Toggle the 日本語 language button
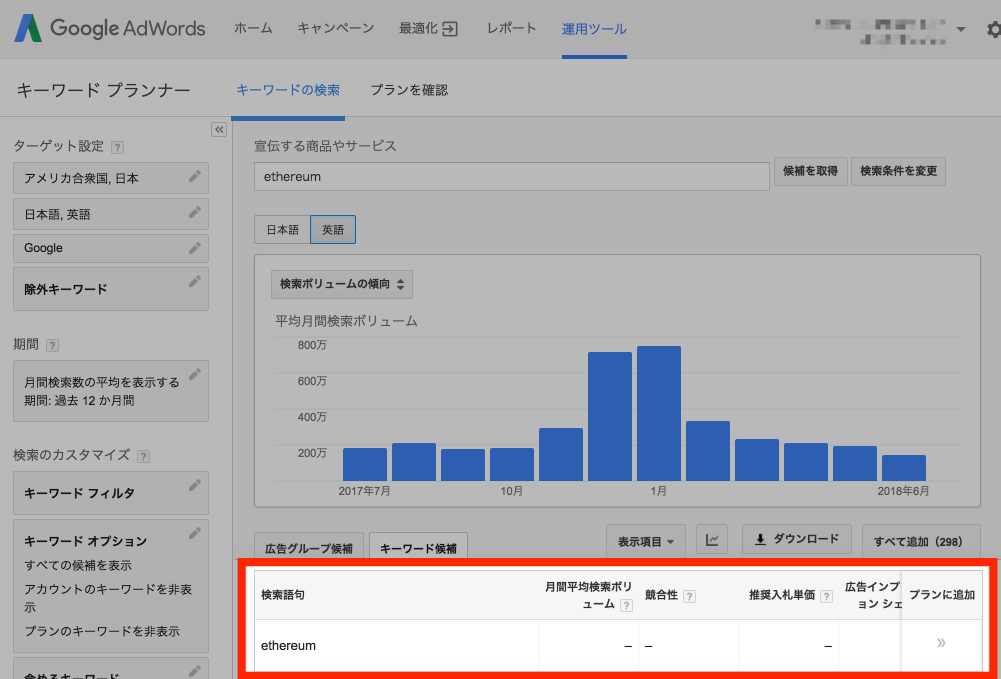The width and height of the screenshot is (1001, 679). (x=282, y=230)
